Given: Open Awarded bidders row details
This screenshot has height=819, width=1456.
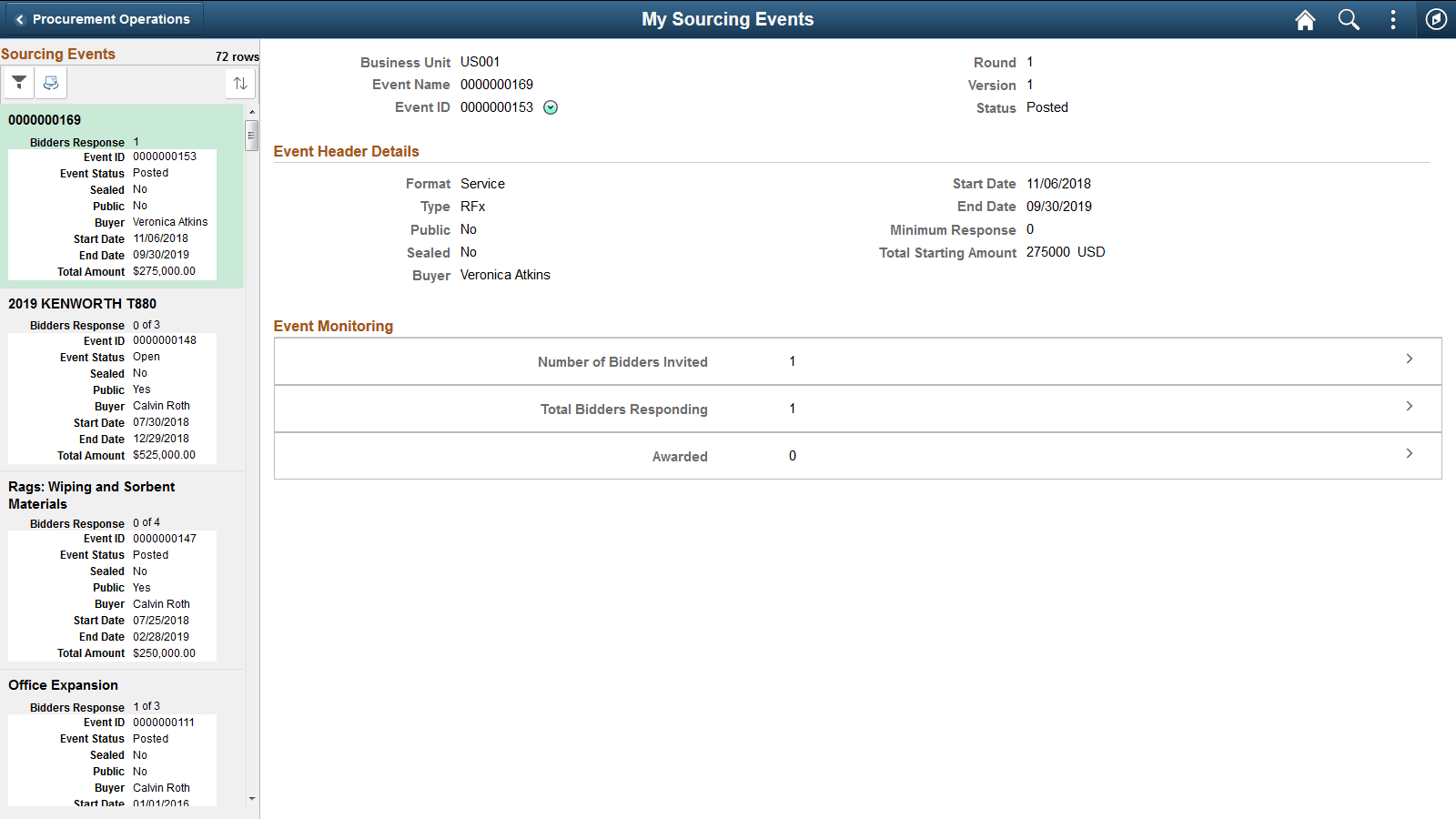Looking at the screenshot, I should point(1410,452).
